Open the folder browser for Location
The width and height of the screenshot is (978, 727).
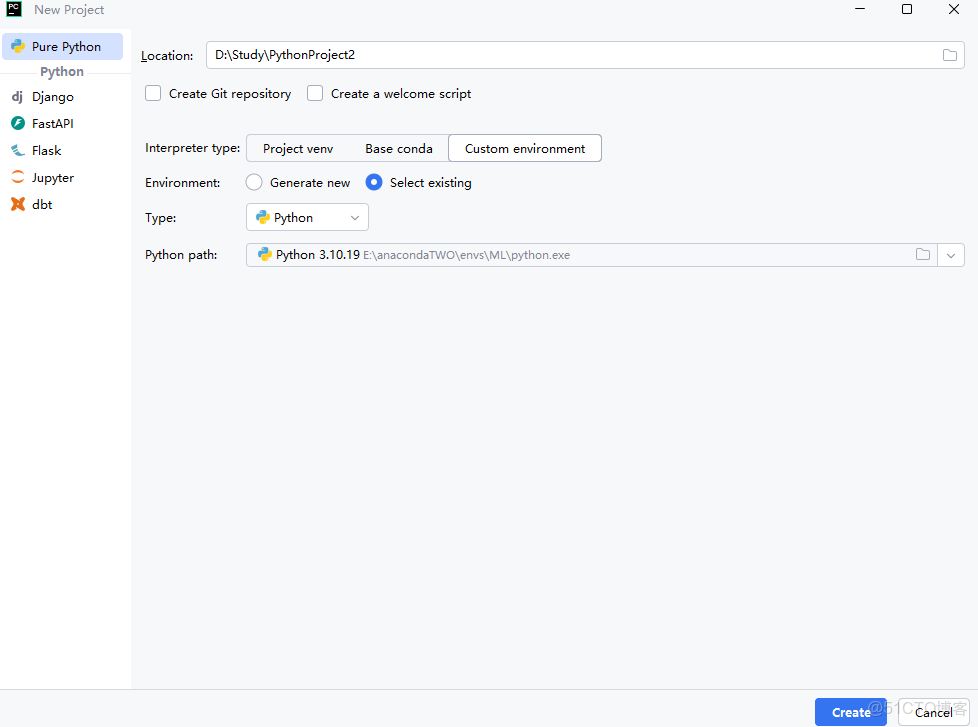949,55
